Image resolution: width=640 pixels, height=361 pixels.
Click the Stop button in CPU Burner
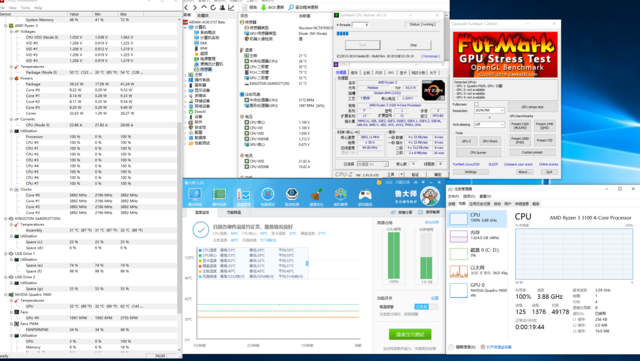tap(413, 45)
